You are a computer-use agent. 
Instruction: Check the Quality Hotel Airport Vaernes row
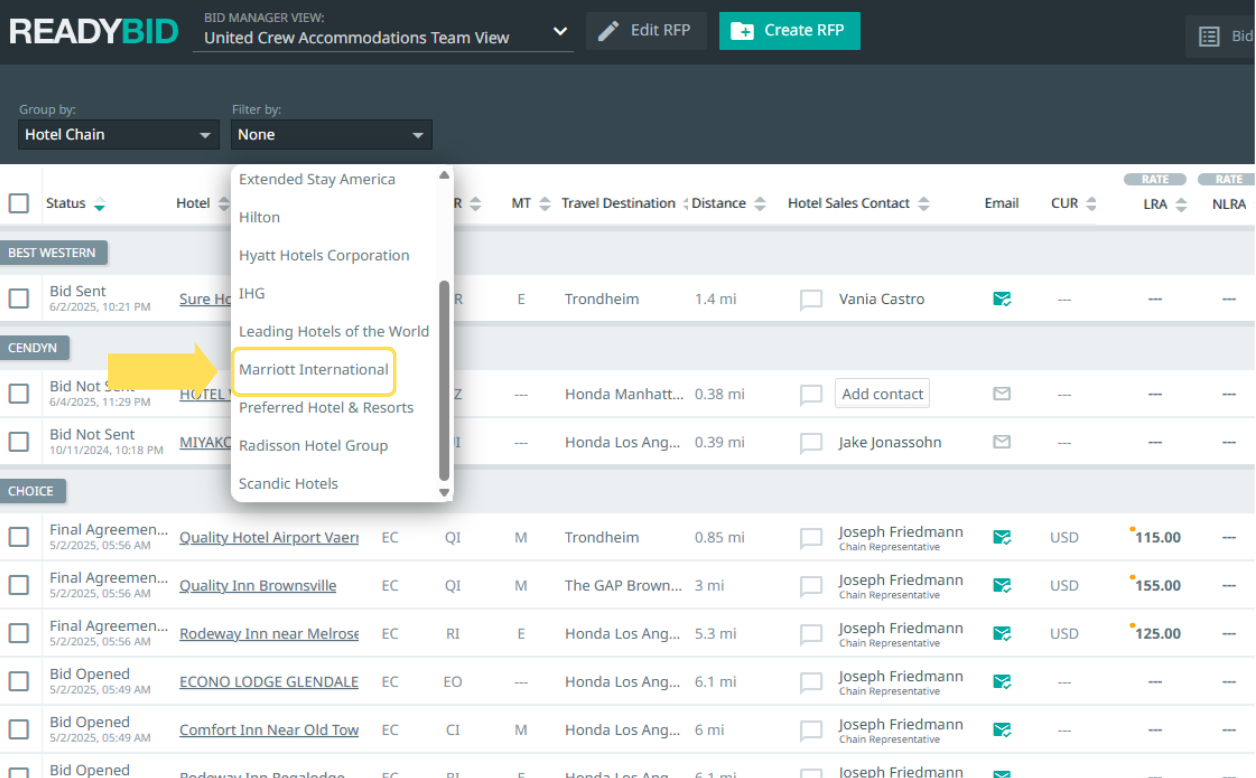coord(19,538)
